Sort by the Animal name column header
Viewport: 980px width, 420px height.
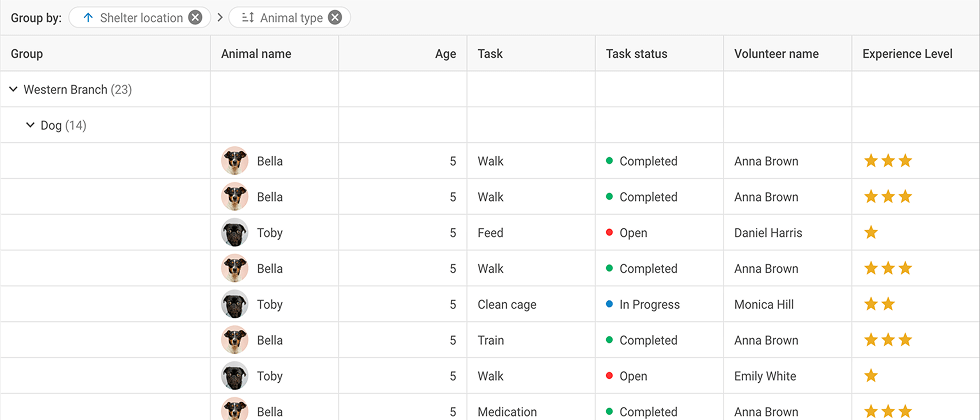256,54
